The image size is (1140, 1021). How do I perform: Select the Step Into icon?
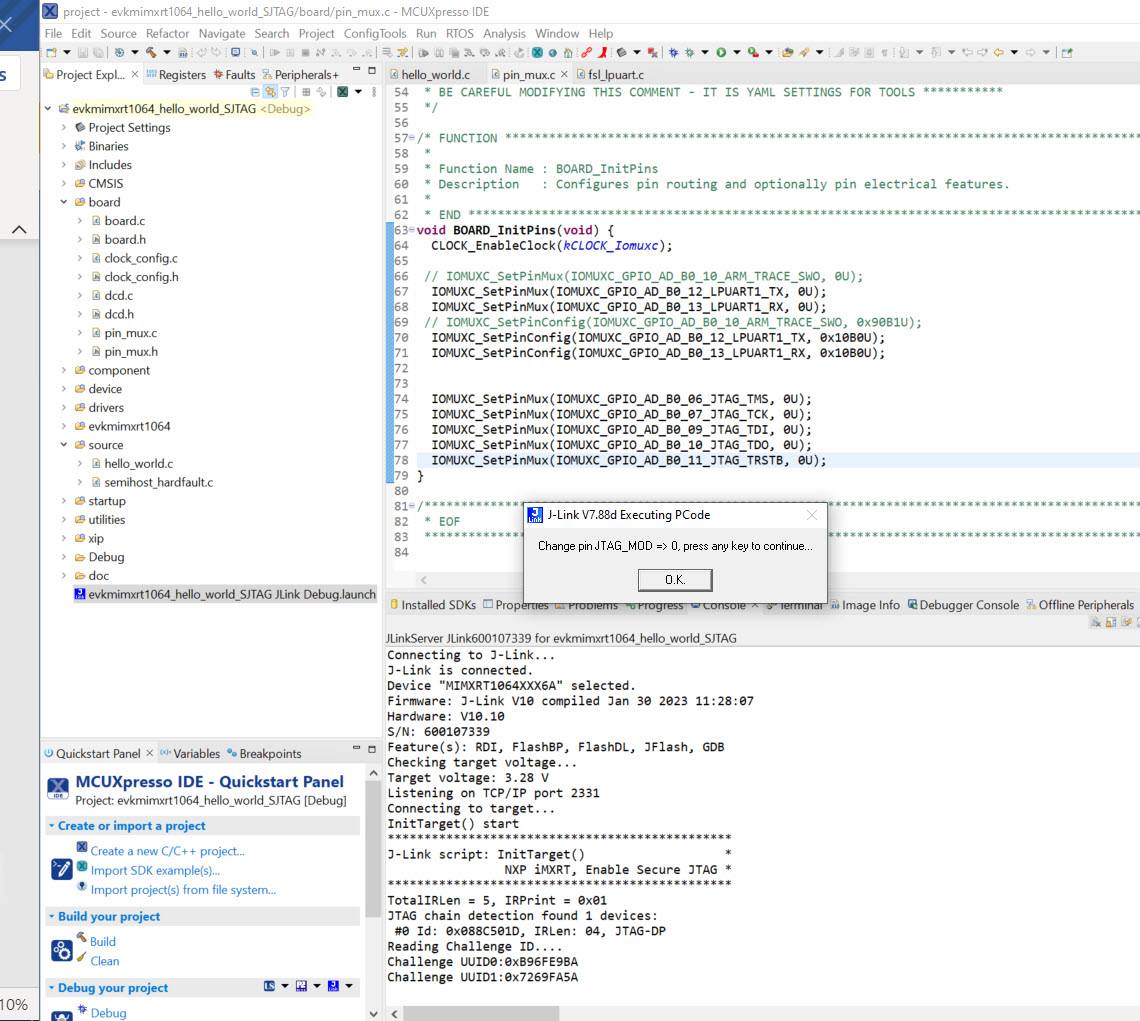pyautogui.click(x=336, y=51)
